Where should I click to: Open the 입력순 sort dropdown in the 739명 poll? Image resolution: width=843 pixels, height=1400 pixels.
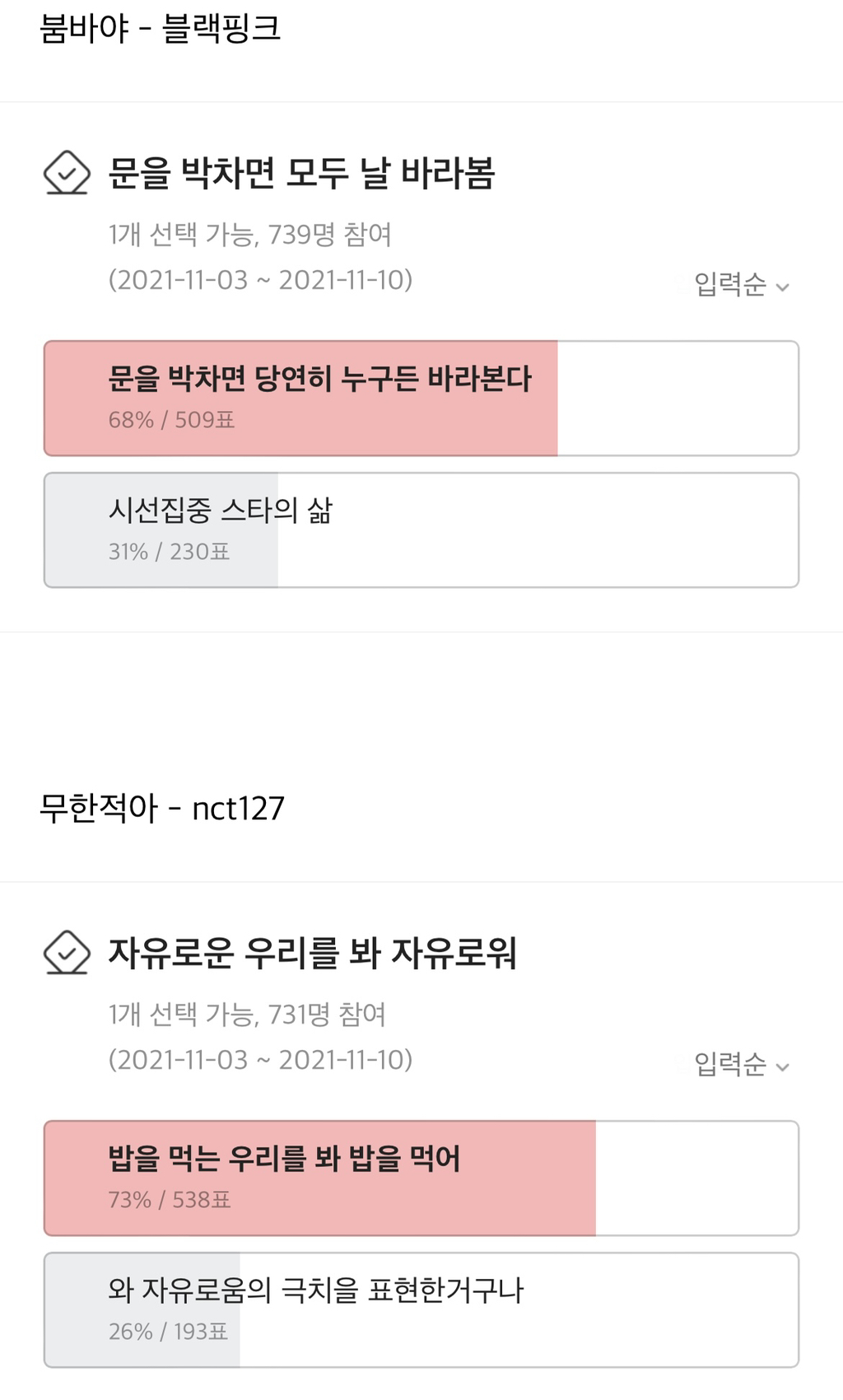point(741,285)
